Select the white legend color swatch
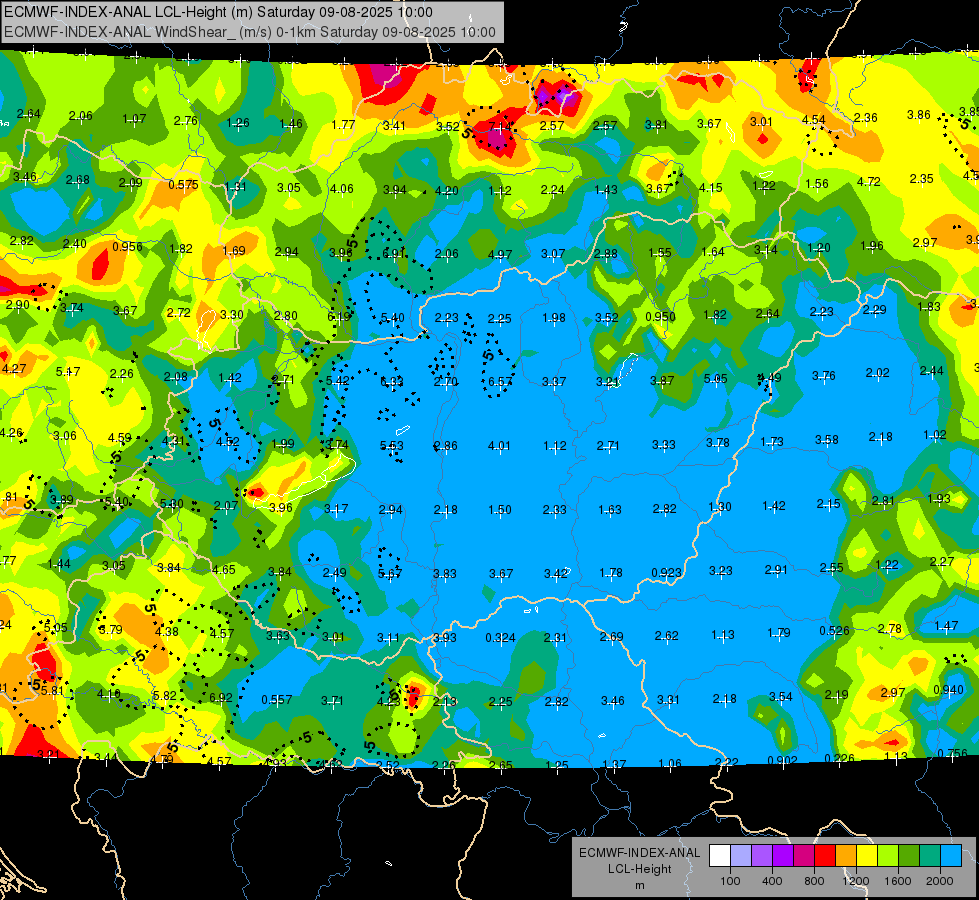The image size is (979, 900). click(x=720, y=856)
